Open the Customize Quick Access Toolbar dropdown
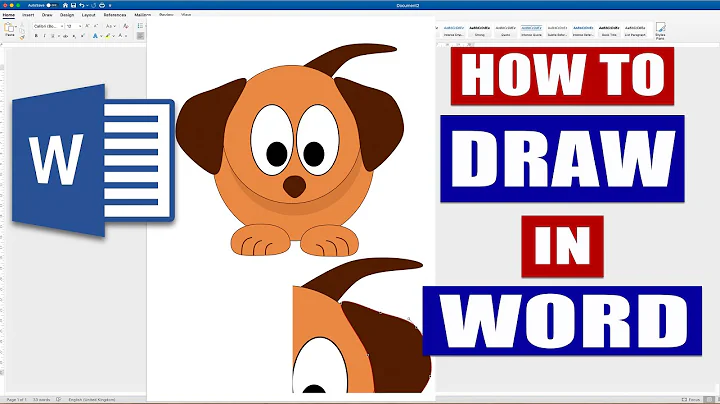 (110, 6)
